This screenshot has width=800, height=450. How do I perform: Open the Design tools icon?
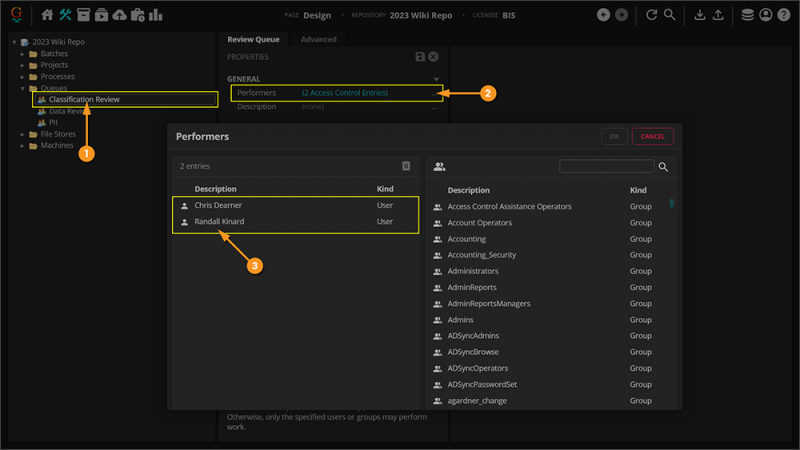coord(66,15)
